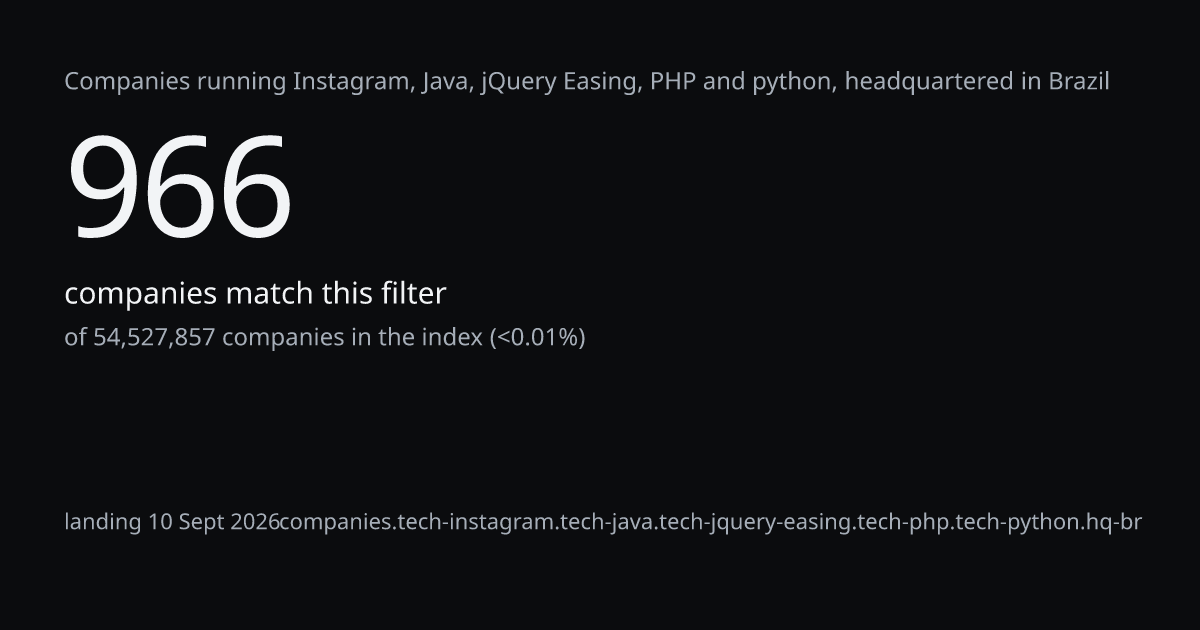1200x630 pixels.
Task: Click the large 966 count number
Action: [x=179, y=189]
